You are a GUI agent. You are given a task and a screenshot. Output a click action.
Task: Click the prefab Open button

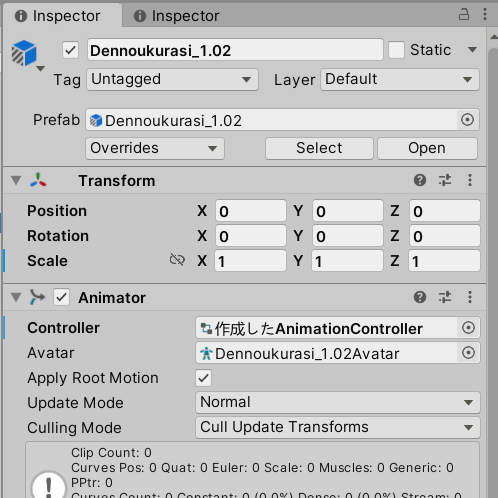point(427,148)
